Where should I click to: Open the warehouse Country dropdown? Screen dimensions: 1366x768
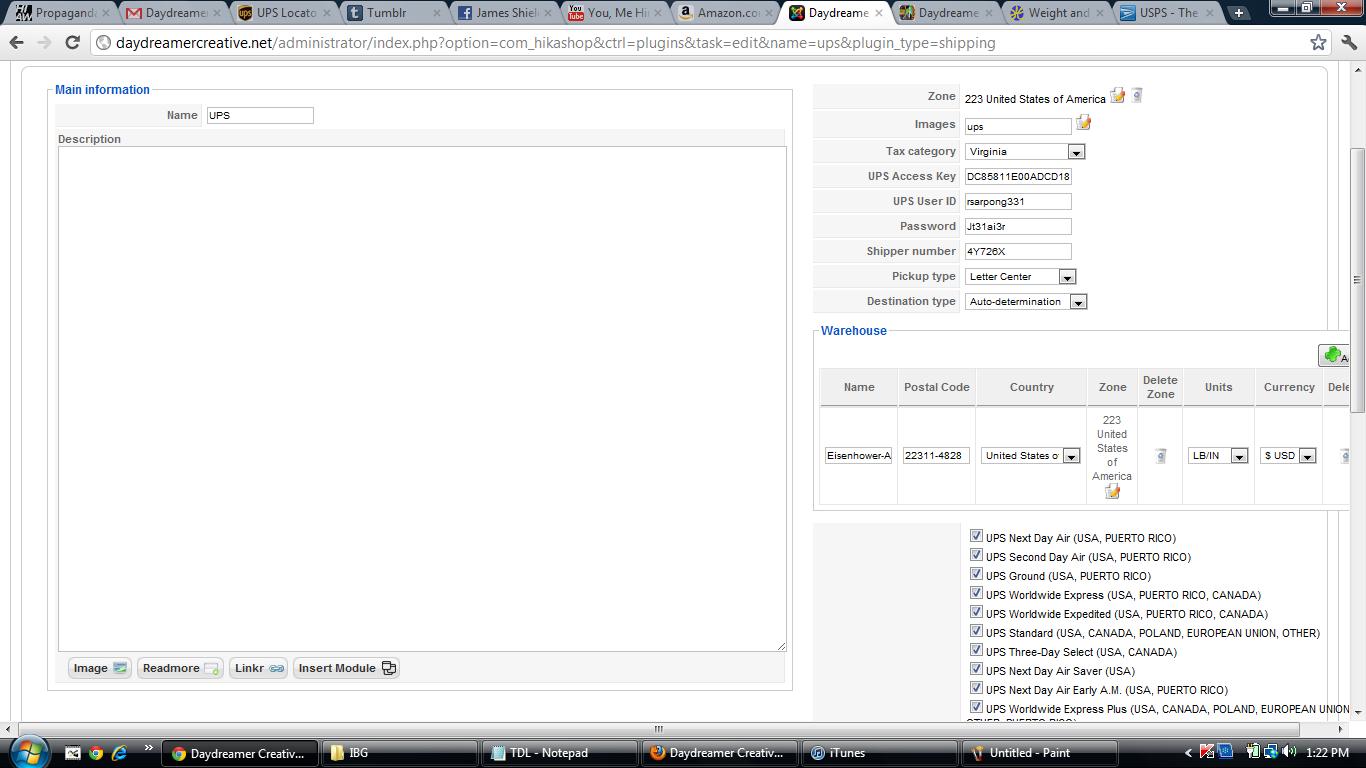[1030, 456]
